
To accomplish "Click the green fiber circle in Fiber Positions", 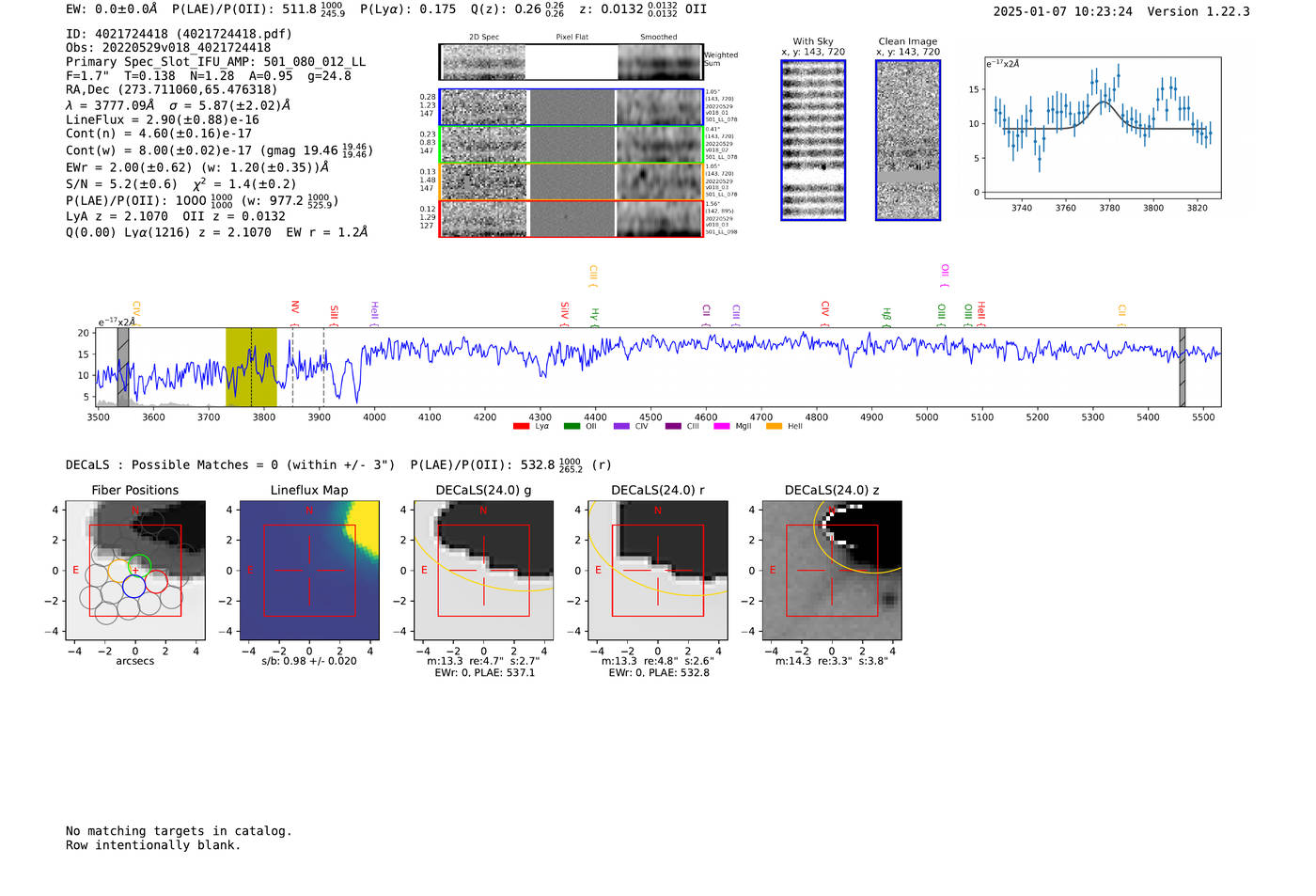I will click(x=140, y=566).
